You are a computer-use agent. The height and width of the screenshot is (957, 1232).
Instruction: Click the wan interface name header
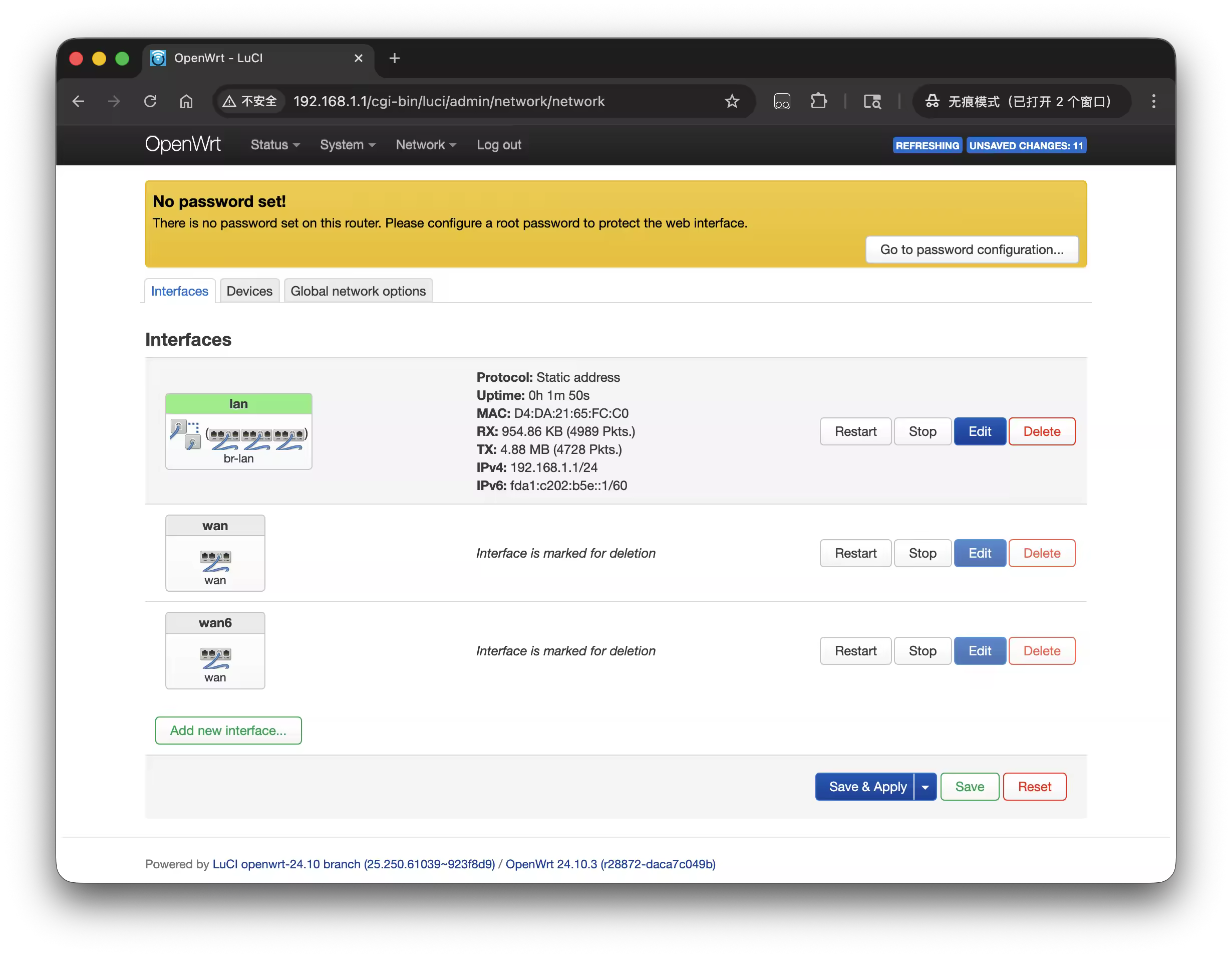[x=215, y=526]
